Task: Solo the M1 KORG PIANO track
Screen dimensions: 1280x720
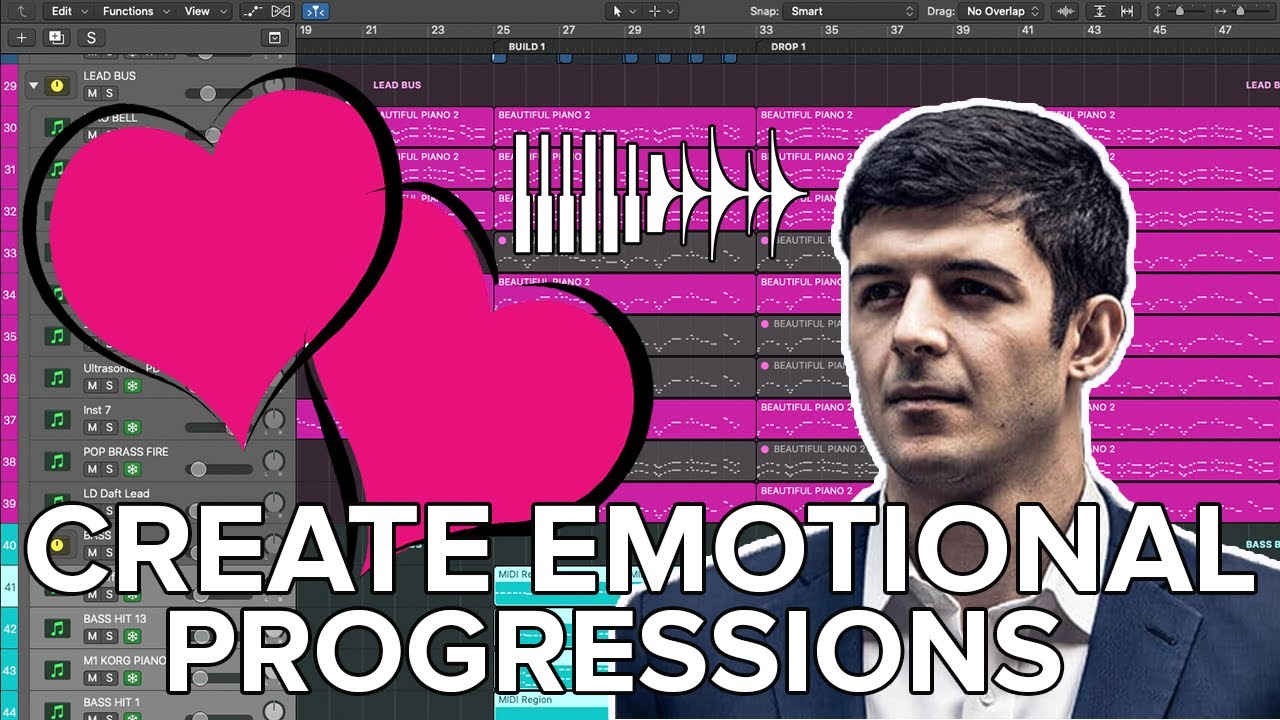Action: (111, 678)
